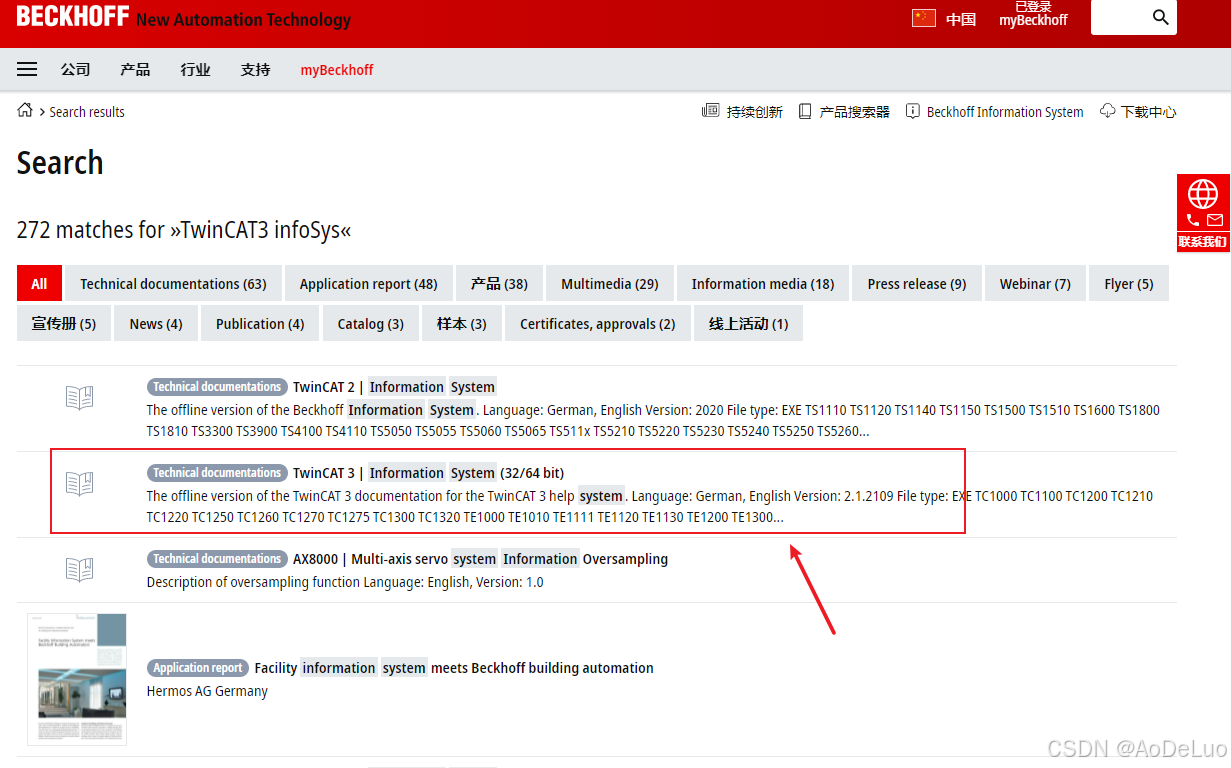Open the 行业 menu
This screenshot has width=1231, height=768.
pos(195,70)
